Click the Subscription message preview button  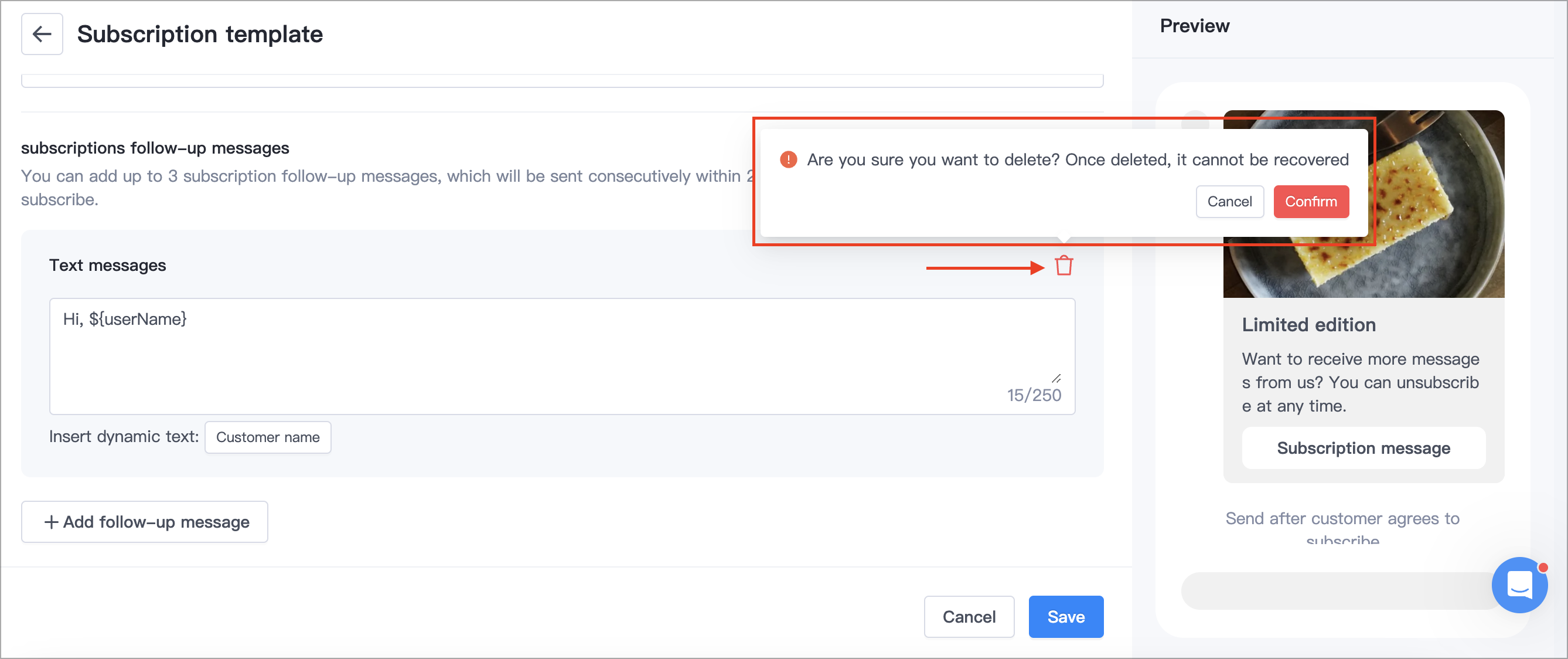click(x=1363, y=449)
